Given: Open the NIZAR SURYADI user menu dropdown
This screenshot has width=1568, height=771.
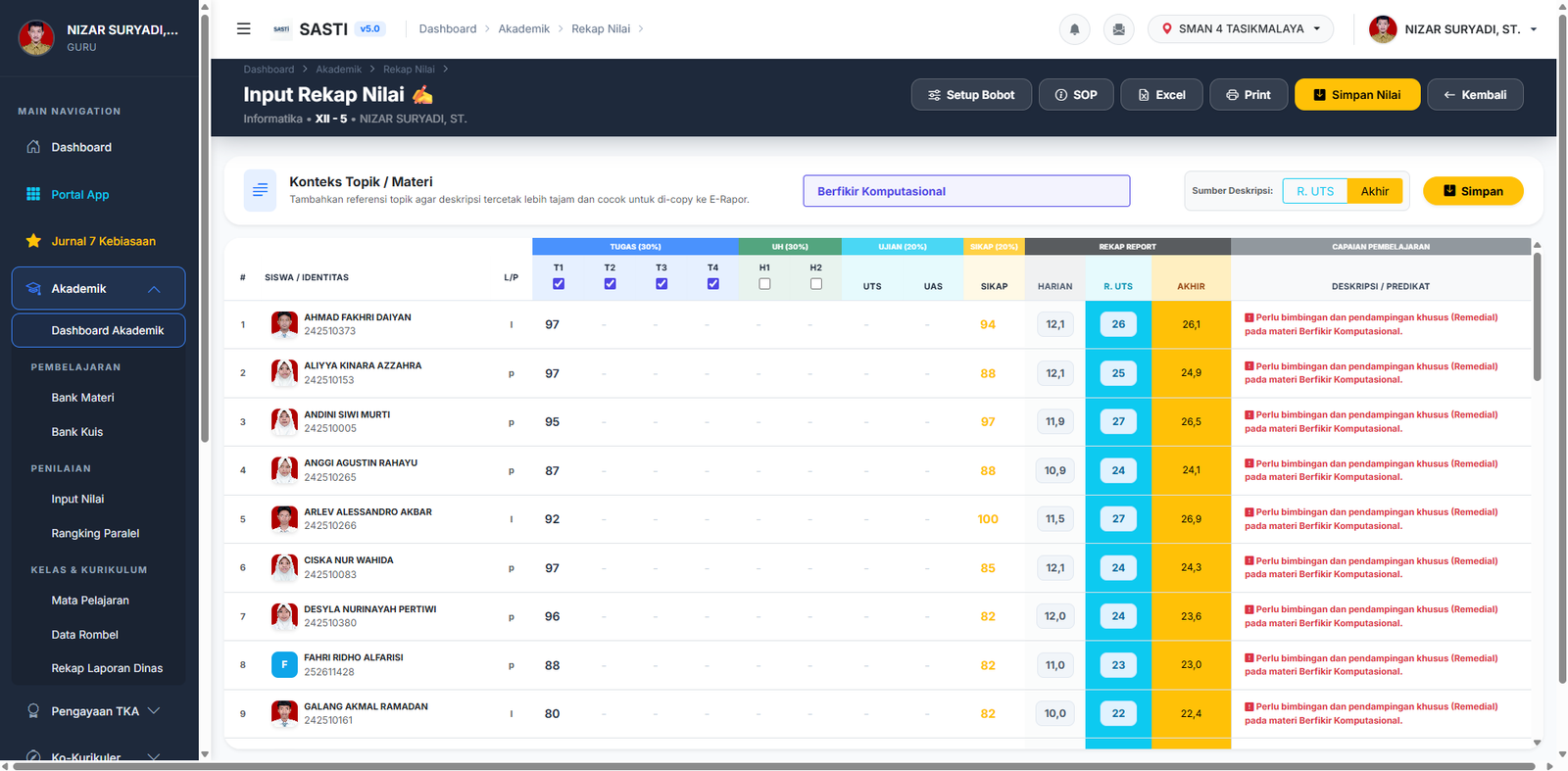Looking at the screenshot, I should [x=1453, y=29].
